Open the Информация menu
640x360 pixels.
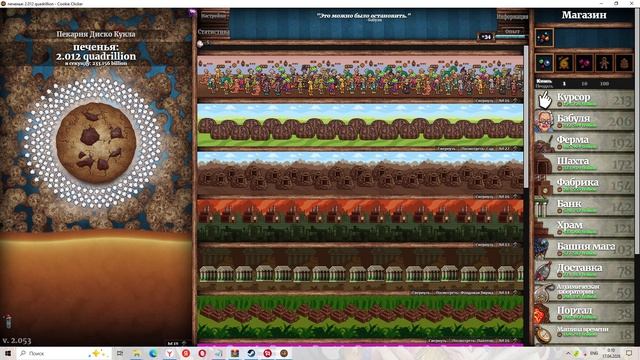click(x=512, y=17)
